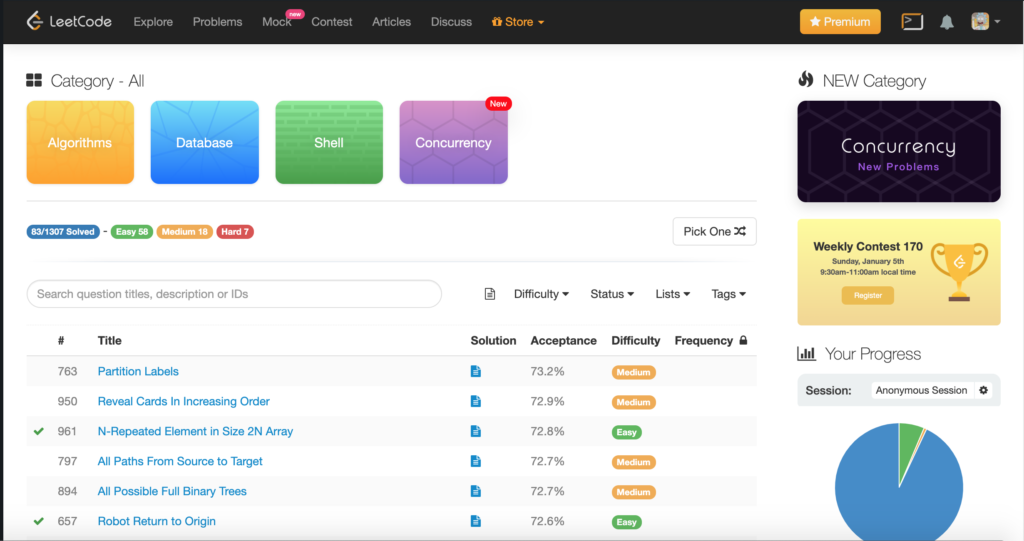
Task: Open the Contest page
Action: click(332, 22)
